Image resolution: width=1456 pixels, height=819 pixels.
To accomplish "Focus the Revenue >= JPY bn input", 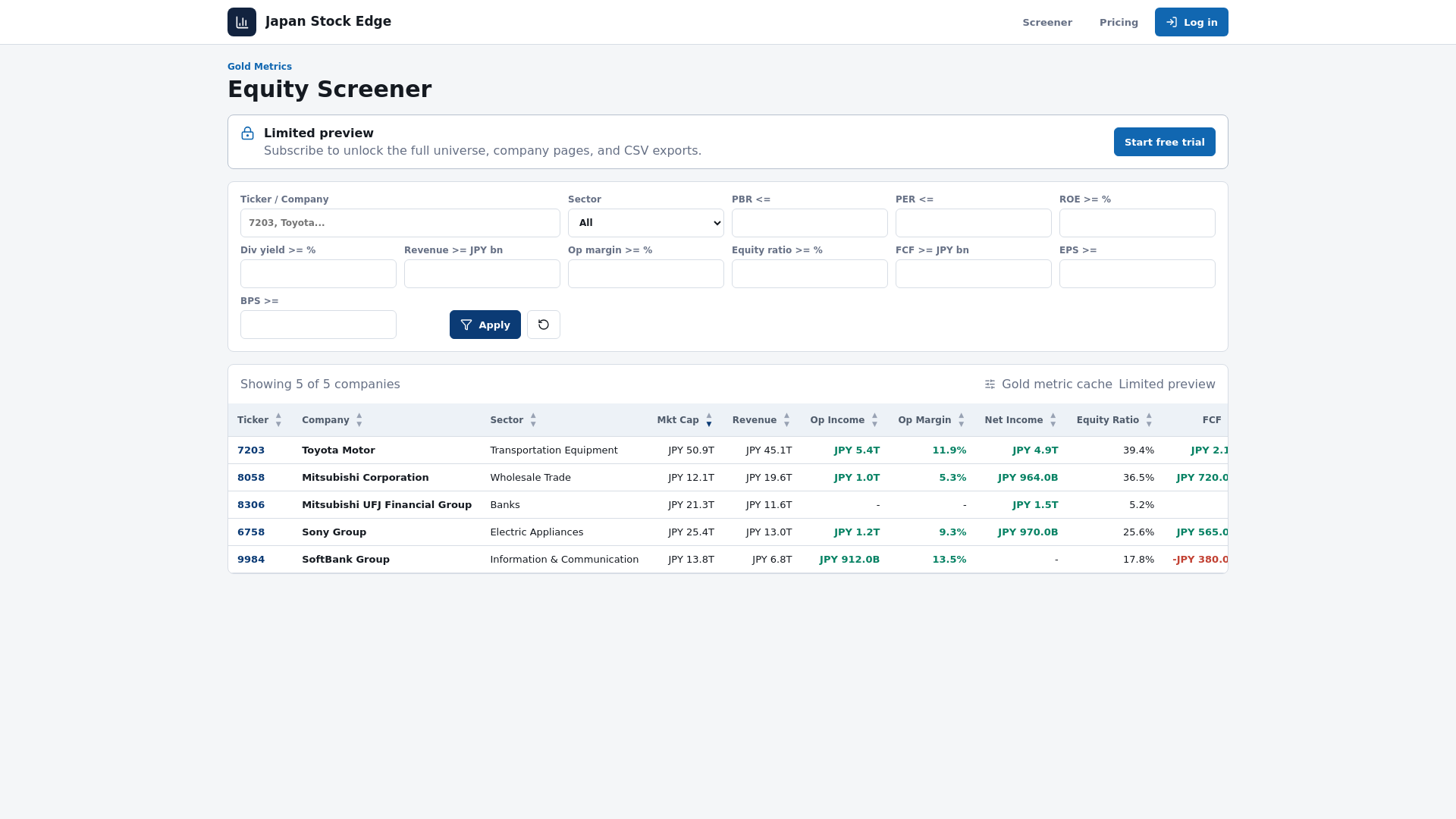I will click(482, 274).
